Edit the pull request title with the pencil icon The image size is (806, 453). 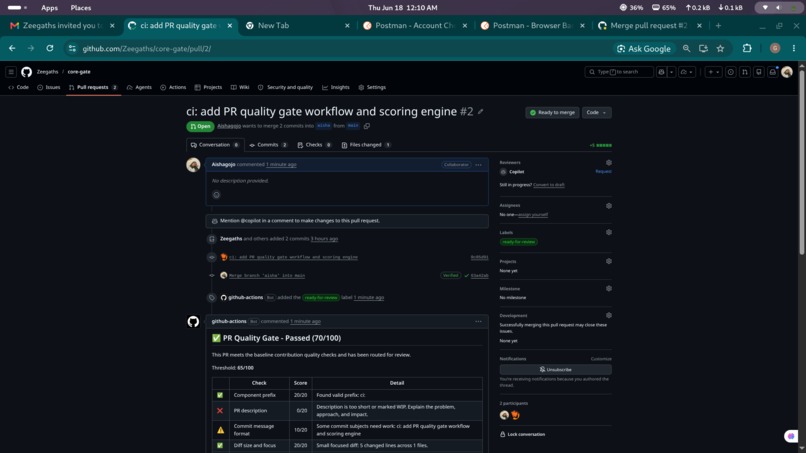tap(481, 112)
